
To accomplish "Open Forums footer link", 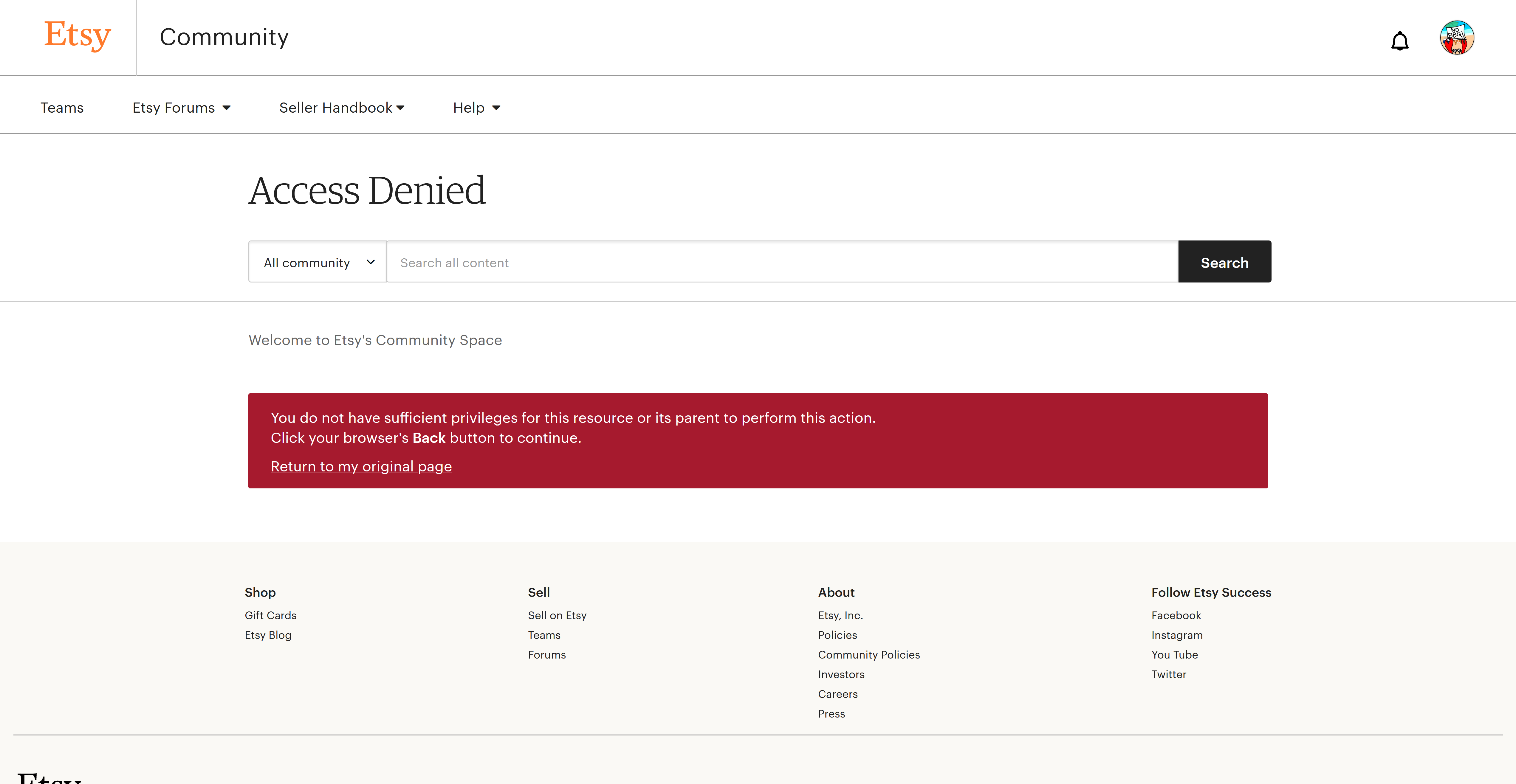I will click(547, 655).
